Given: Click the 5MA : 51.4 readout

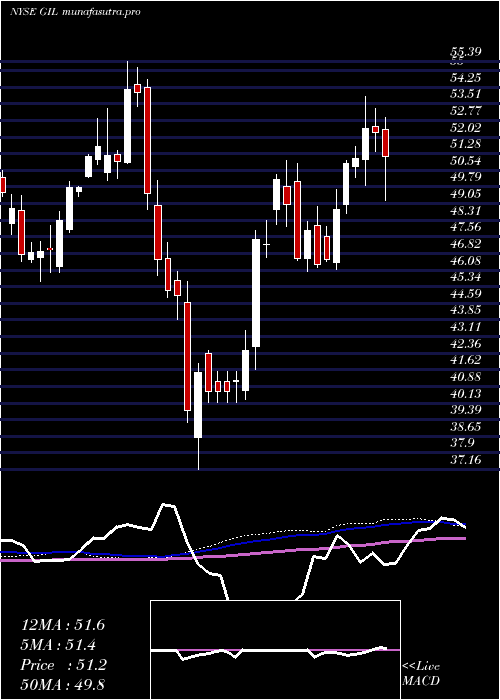Looking at the screenshot, I should 59,645.
